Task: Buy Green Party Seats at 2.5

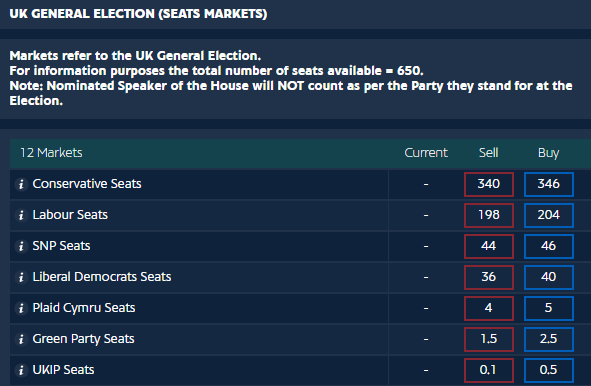Action: tap(549, 339)
